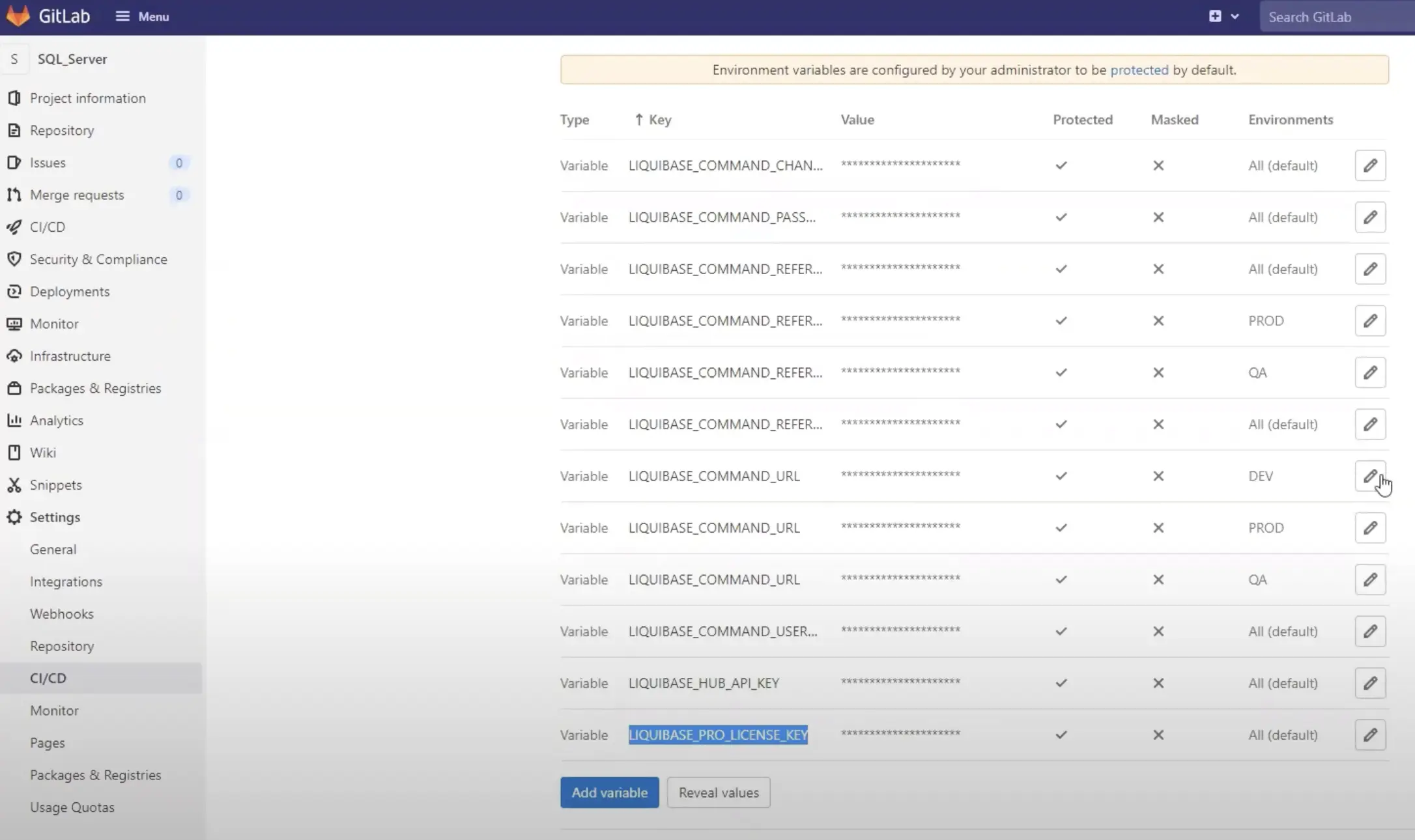Open the Infrastructure section
The height and width of the screenshot is (840, 1415).
[70, 356]
